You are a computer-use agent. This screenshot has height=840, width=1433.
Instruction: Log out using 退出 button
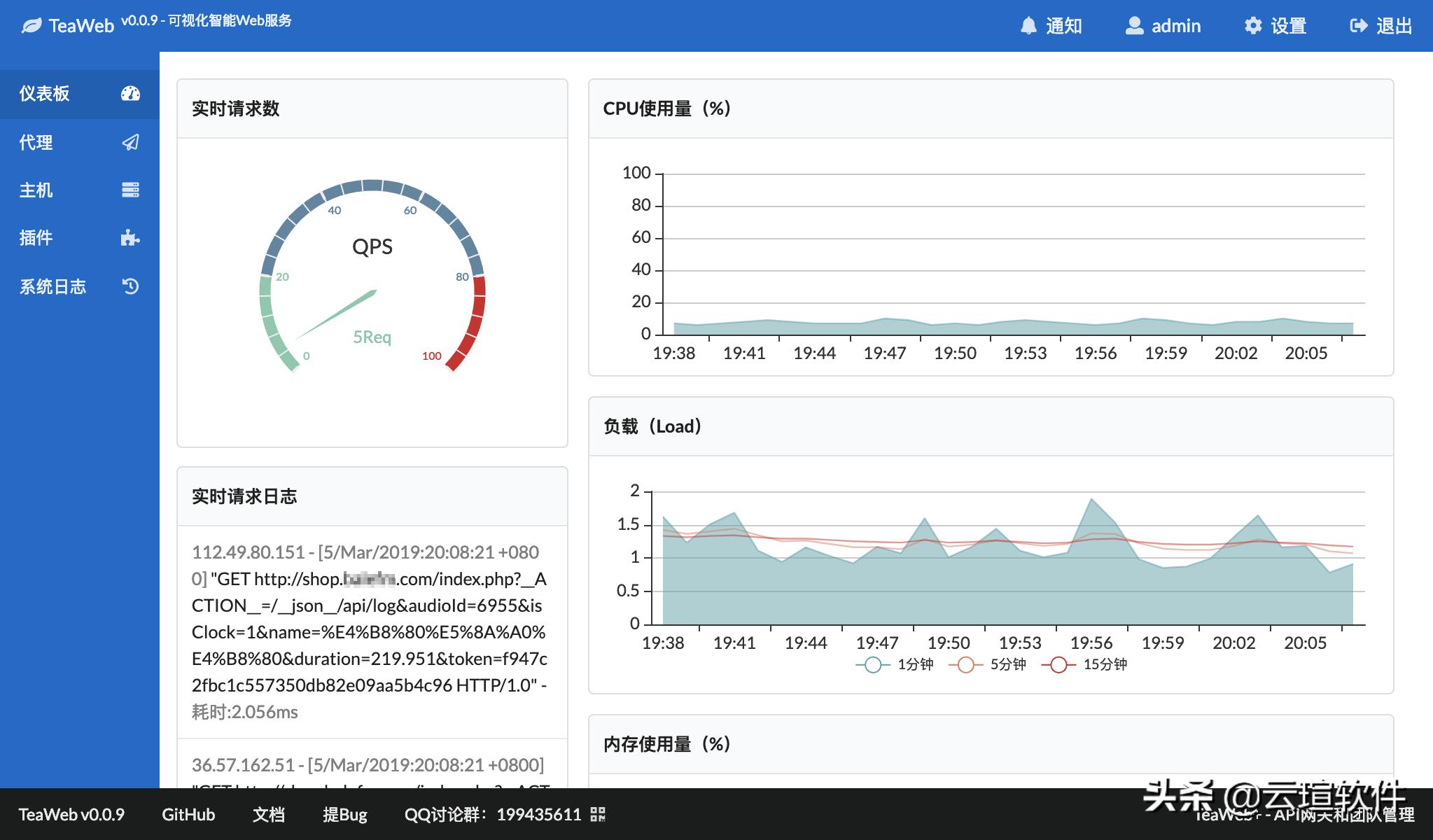(x=1381, y=26)
